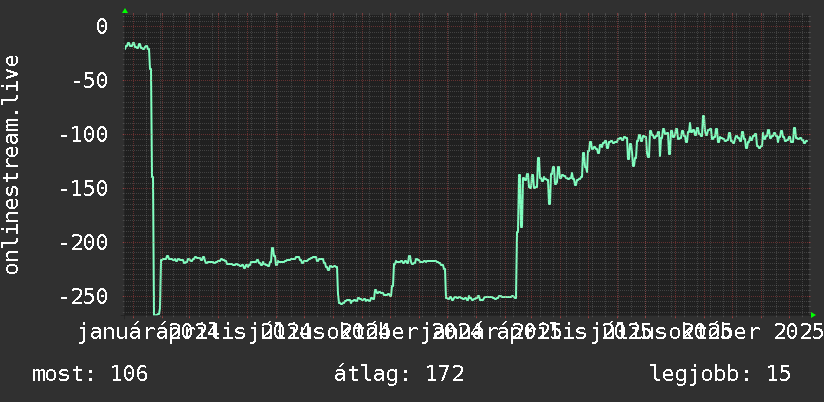Click the long flat line segment at -250
Viewport: 824px width, 402px height.
(x=481, y=298)
